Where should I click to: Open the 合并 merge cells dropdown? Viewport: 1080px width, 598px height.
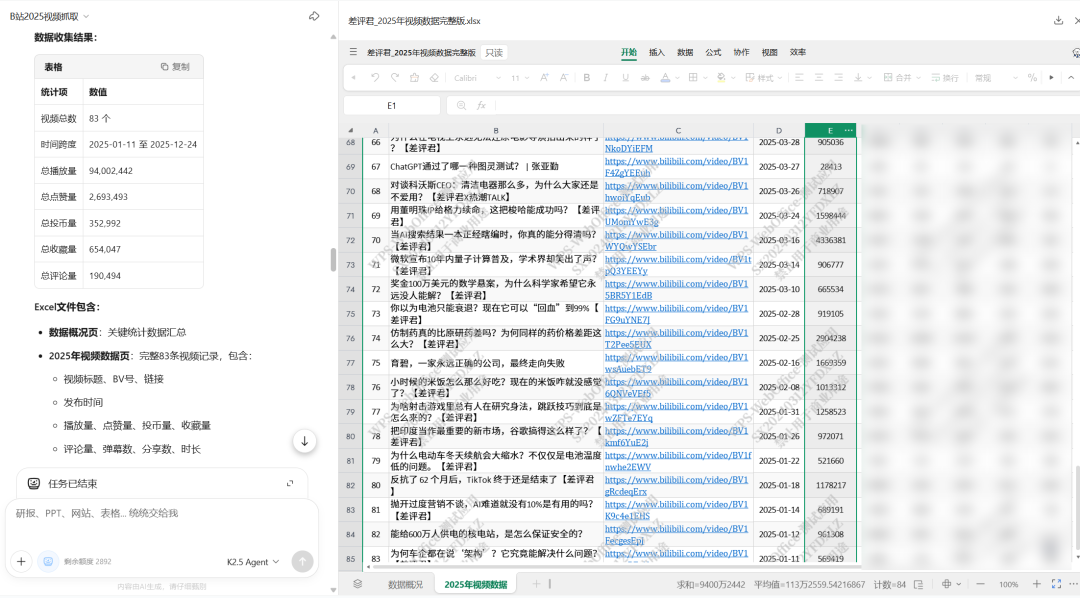click(902, 78)
